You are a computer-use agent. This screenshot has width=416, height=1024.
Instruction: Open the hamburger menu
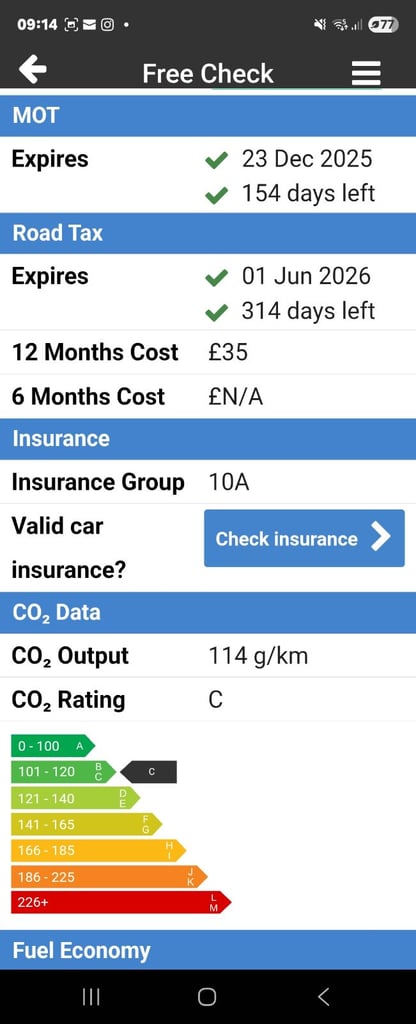(x=366, y=72)
